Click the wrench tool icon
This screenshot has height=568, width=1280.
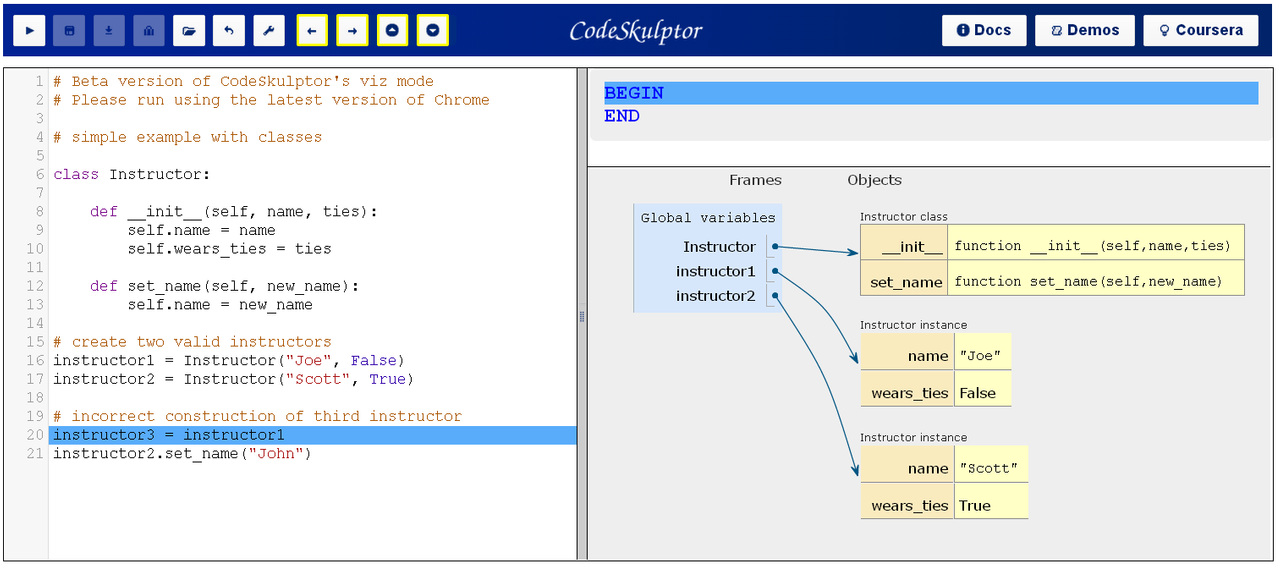coord(269,31)
